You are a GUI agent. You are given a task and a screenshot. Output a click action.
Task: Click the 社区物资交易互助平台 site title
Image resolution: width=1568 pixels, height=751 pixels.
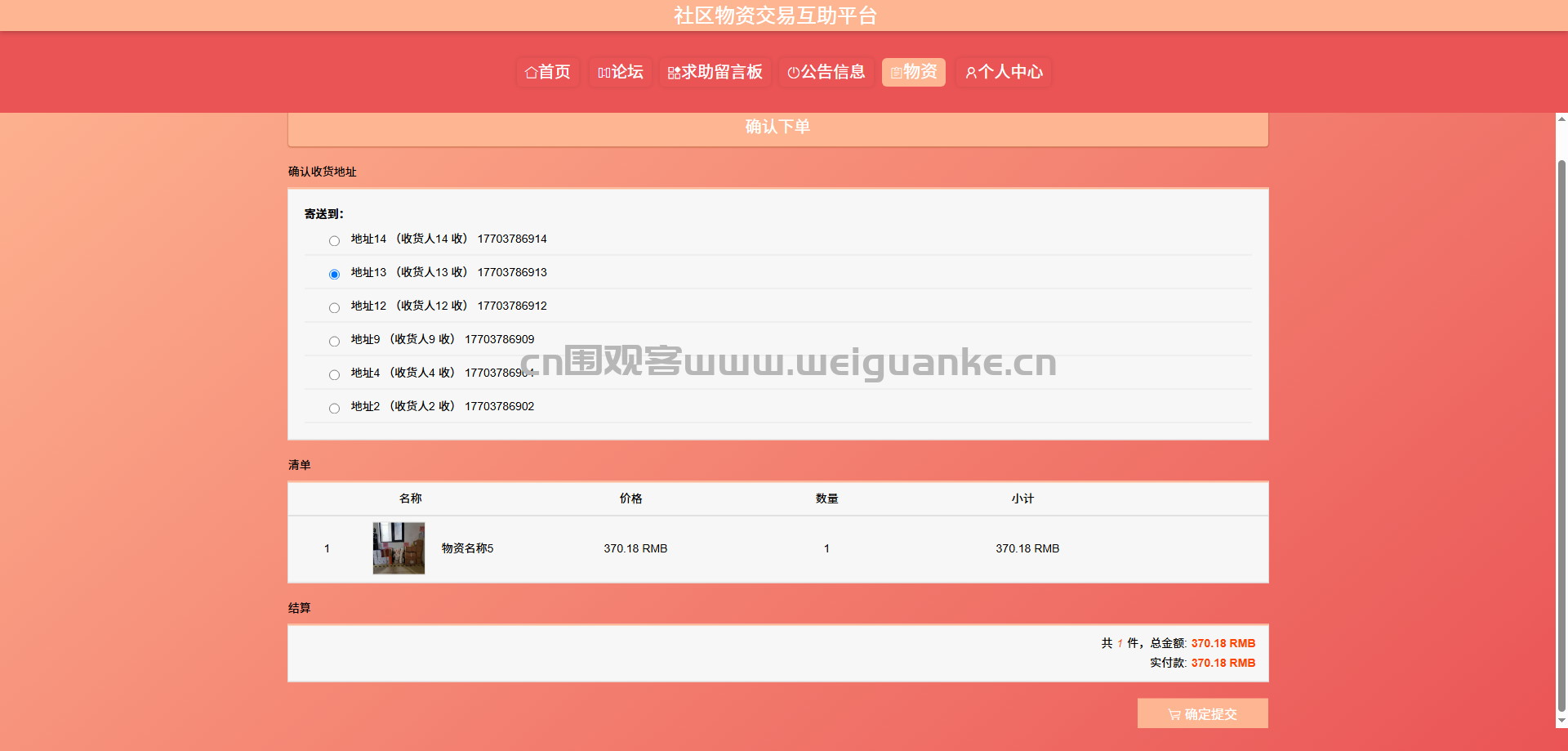click(775, 16)
